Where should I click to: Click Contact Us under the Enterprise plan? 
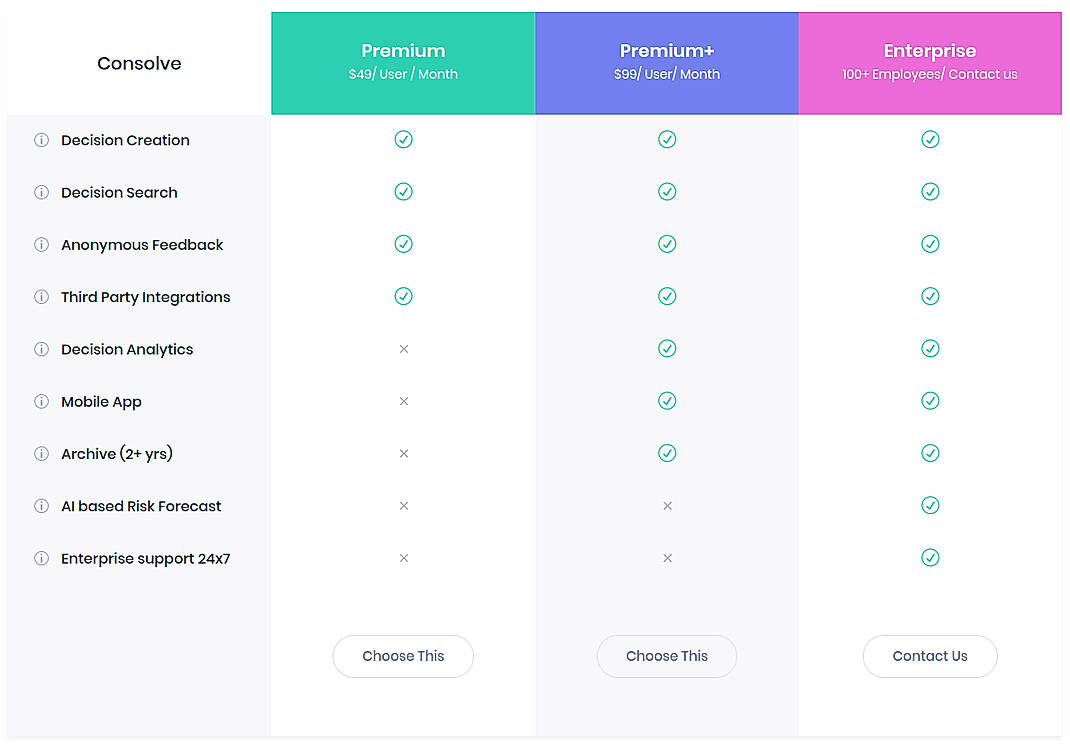930,656
